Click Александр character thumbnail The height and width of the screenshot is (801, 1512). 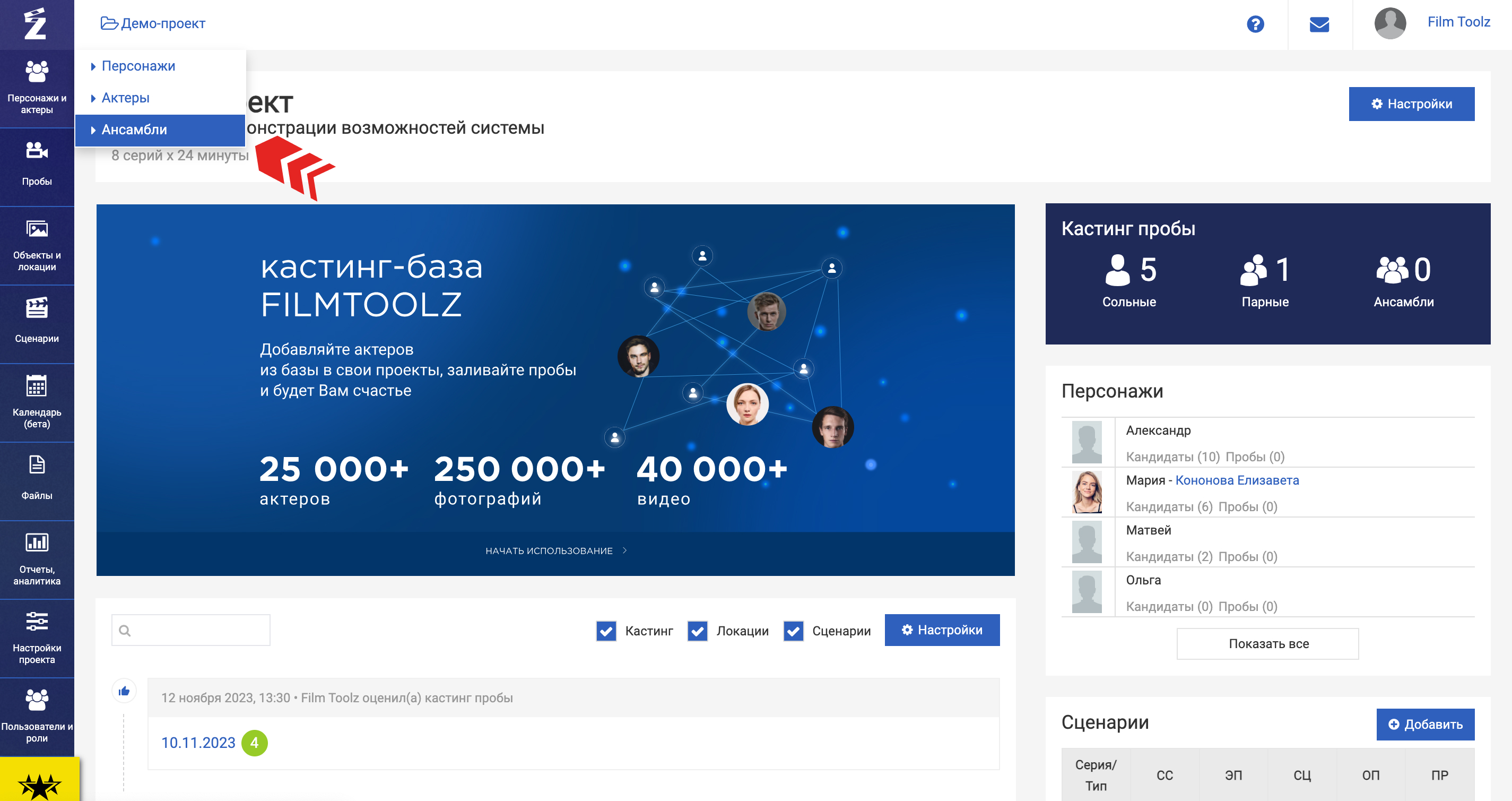point(1087,442)
